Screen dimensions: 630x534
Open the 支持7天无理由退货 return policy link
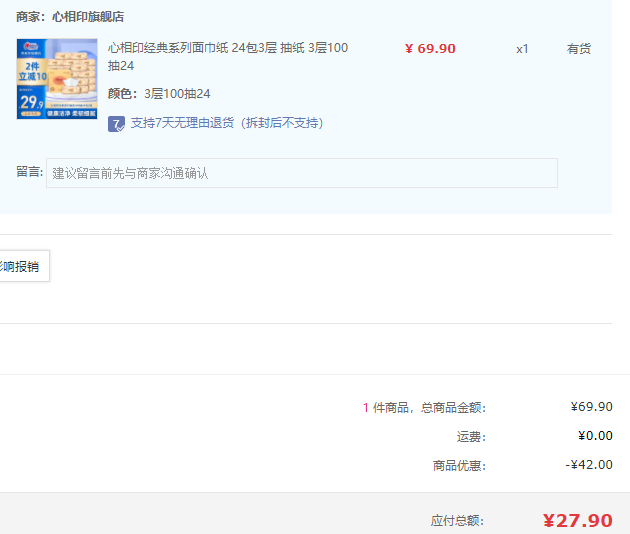pos(227,123)
